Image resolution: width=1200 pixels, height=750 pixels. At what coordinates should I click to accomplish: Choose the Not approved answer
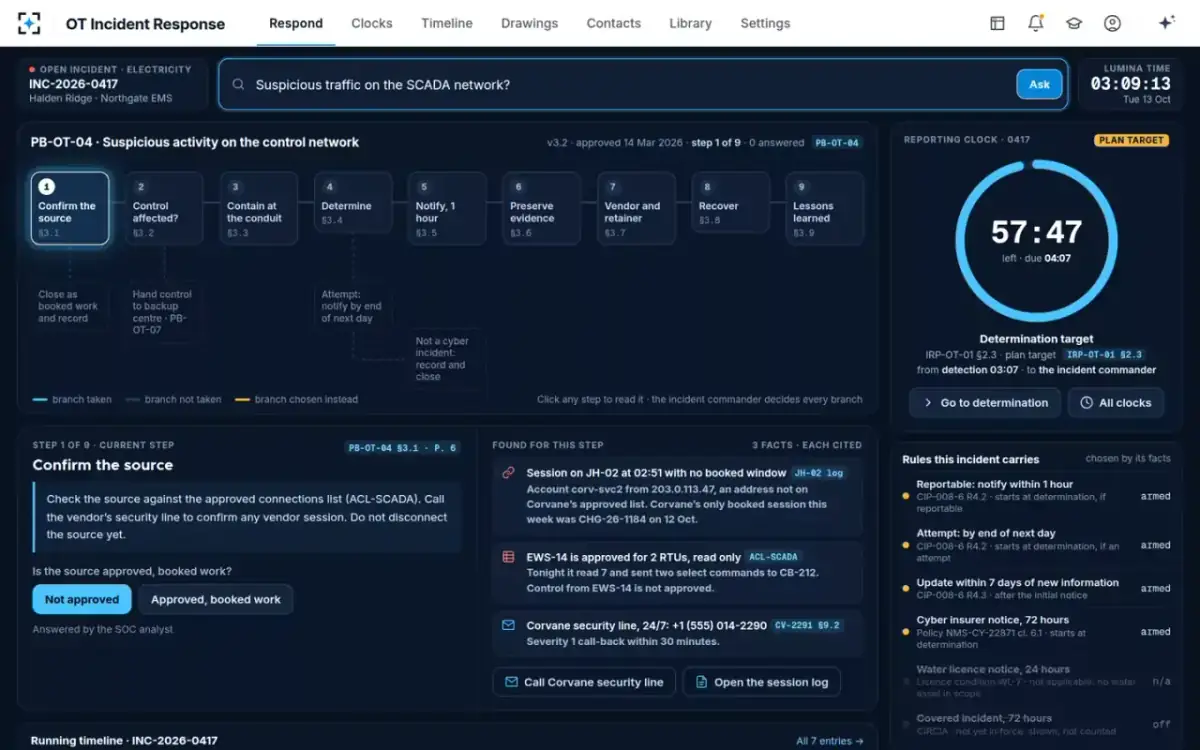point(81,599)
